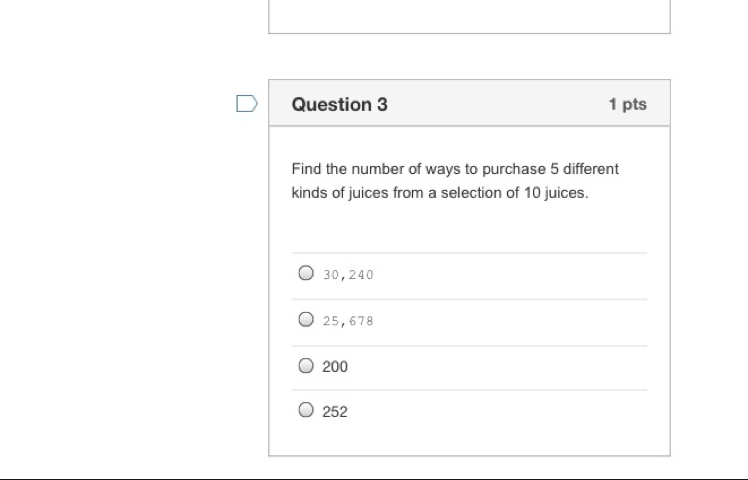Click the blank space below the 252 option

click(469, 440)
